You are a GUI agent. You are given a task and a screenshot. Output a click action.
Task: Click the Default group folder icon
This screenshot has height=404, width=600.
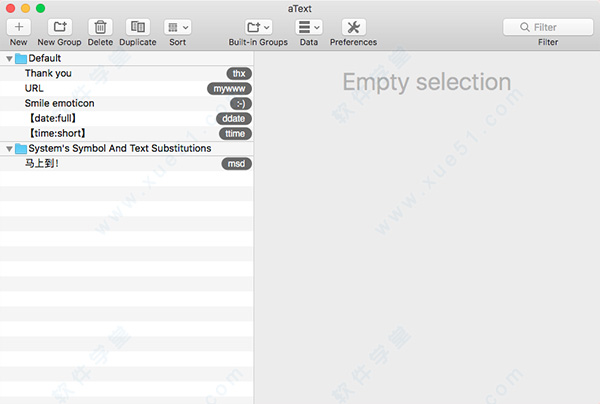(x=21, y=59)
